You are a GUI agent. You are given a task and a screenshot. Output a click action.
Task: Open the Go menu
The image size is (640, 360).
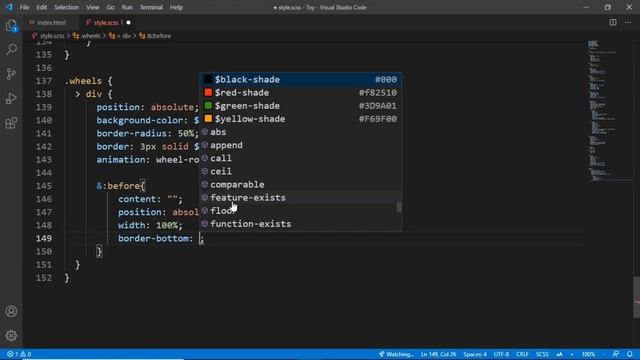click(111, 7)
